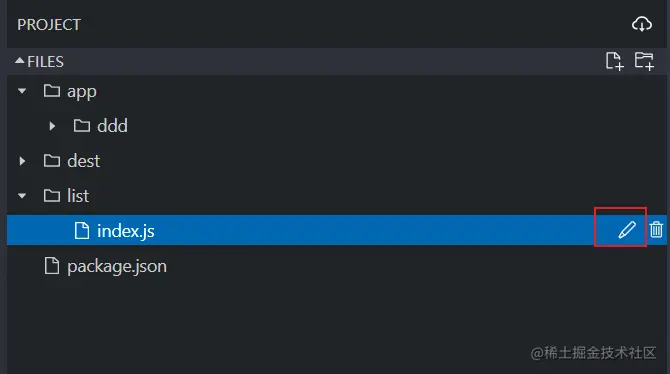Click the list folder icon

(52, 196)
